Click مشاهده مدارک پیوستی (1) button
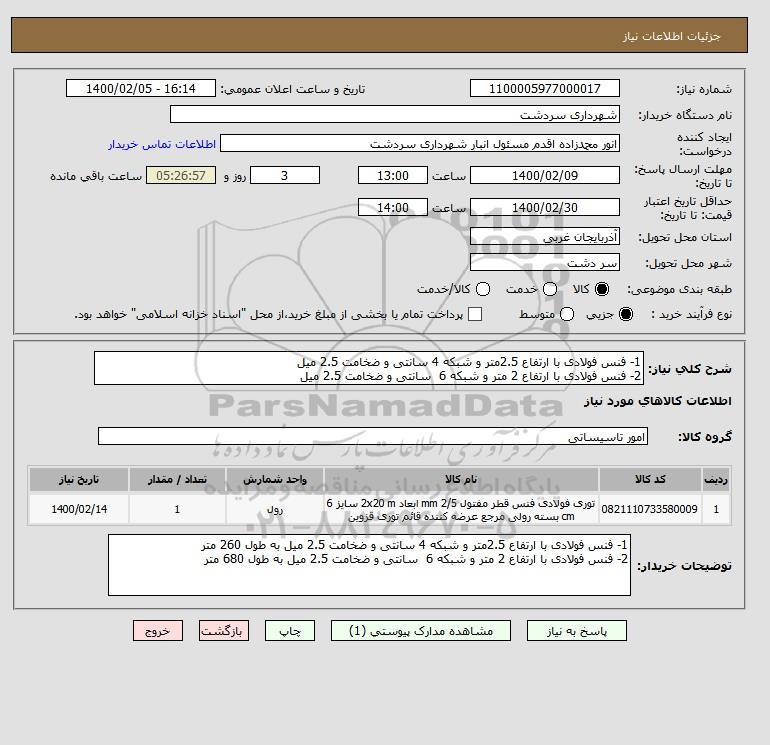770x745 pixels. [x=421, y=631]
